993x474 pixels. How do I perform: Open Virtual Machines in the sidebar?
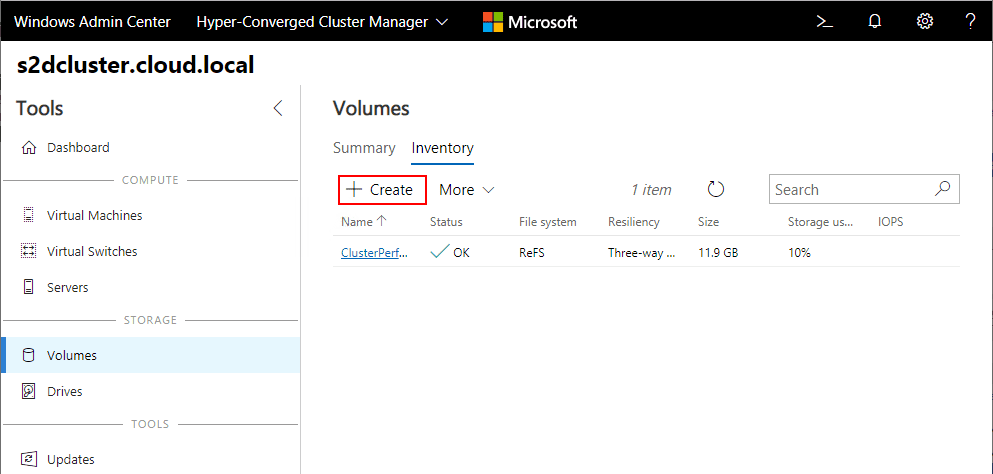94,215
